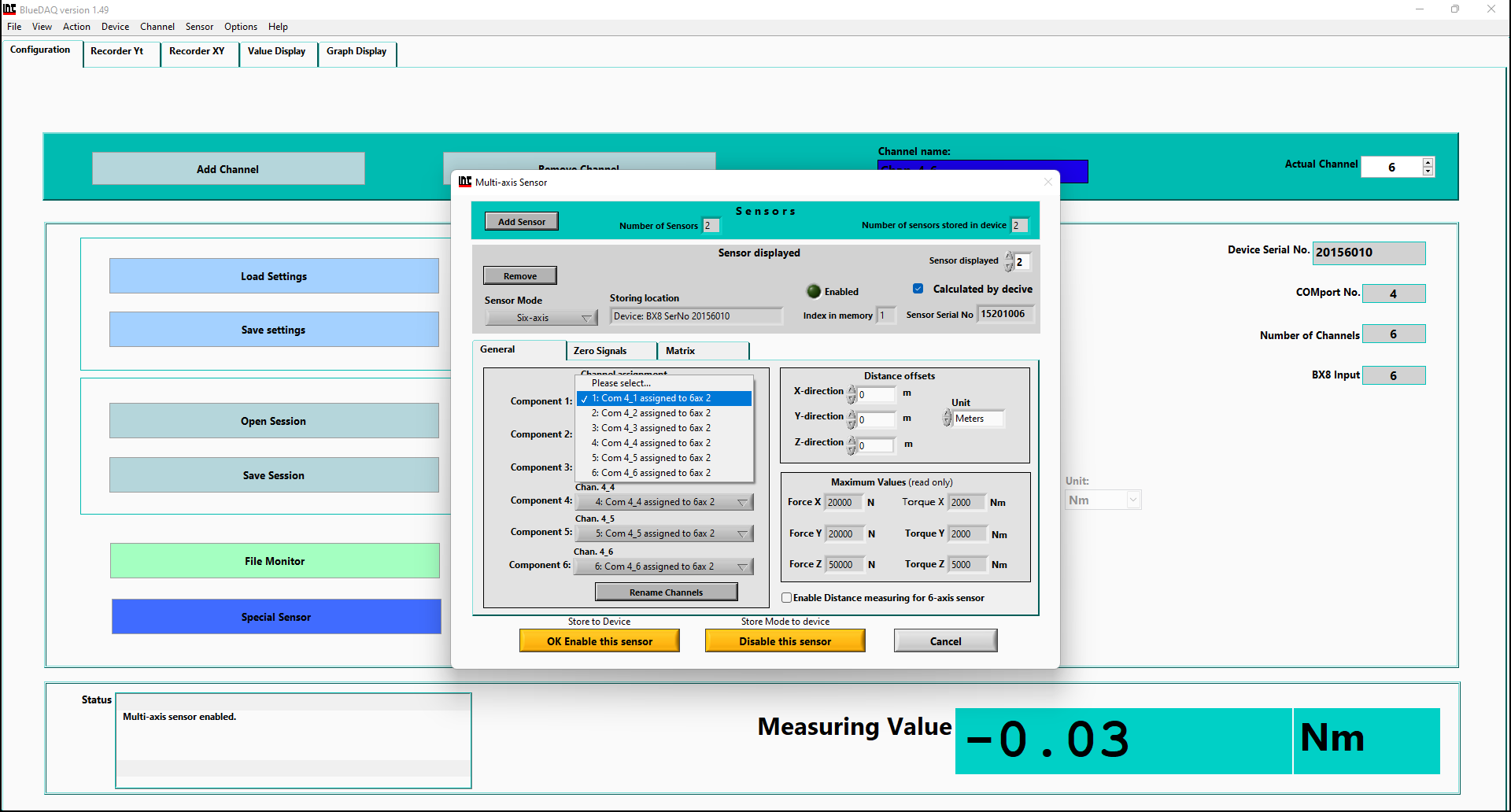Click the Sensor displayed stepper arrows

click(1009, 262)
